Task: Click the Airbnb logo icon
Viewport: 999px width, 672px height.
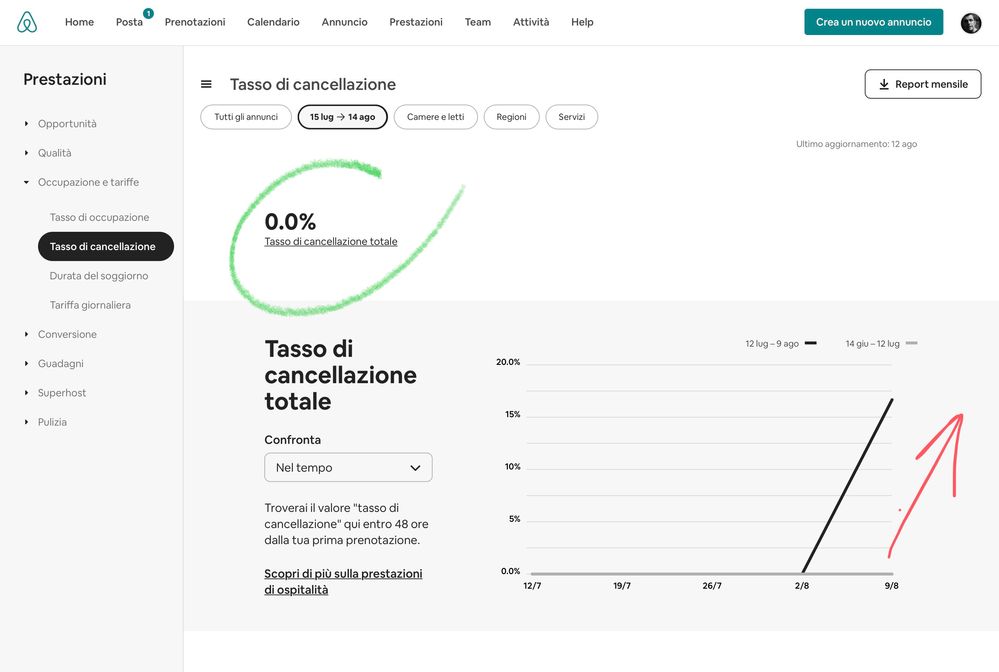Action: (27, 22)
